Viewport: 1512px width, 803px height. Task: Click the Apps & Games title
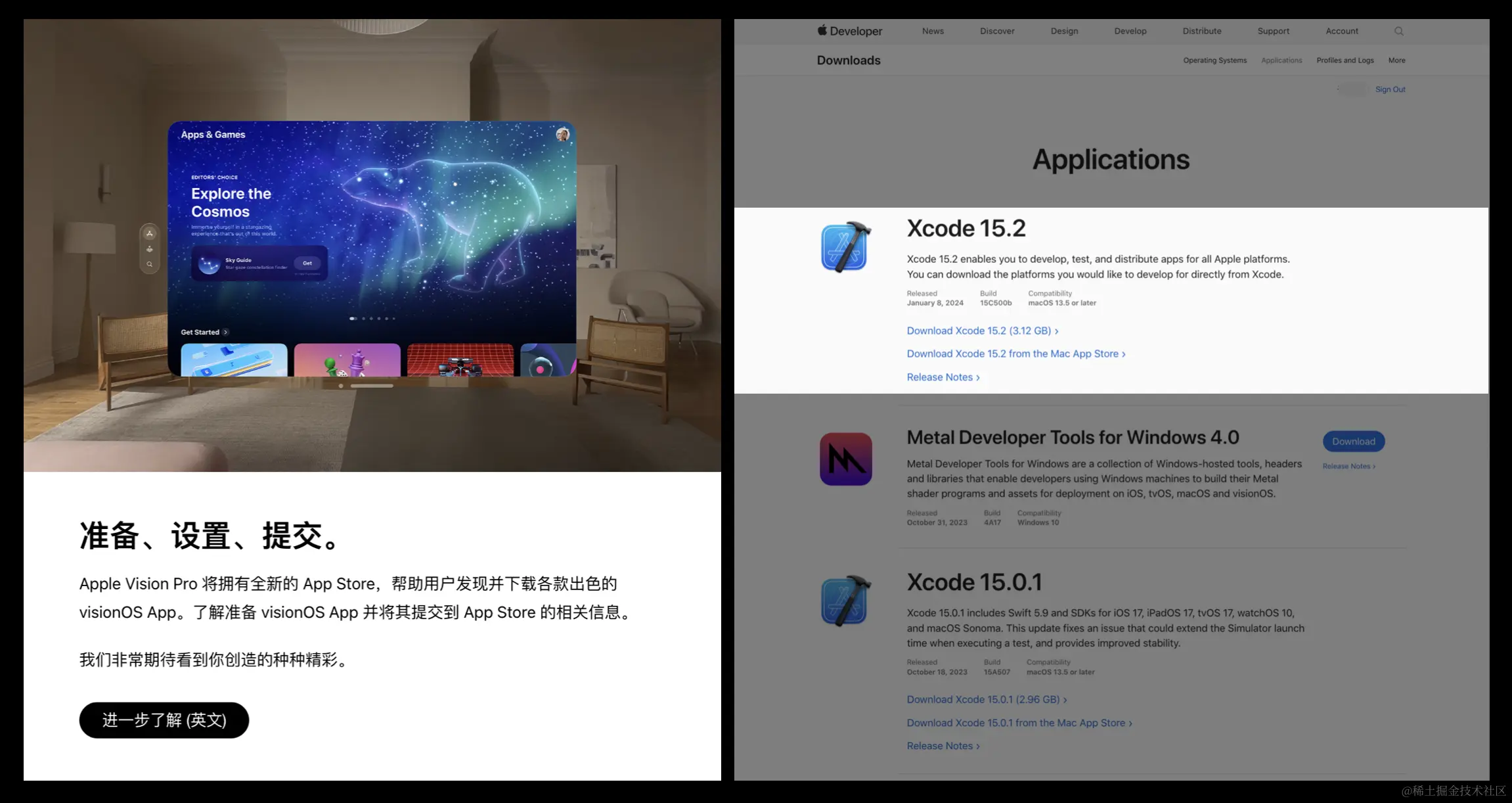pos(213,135)
